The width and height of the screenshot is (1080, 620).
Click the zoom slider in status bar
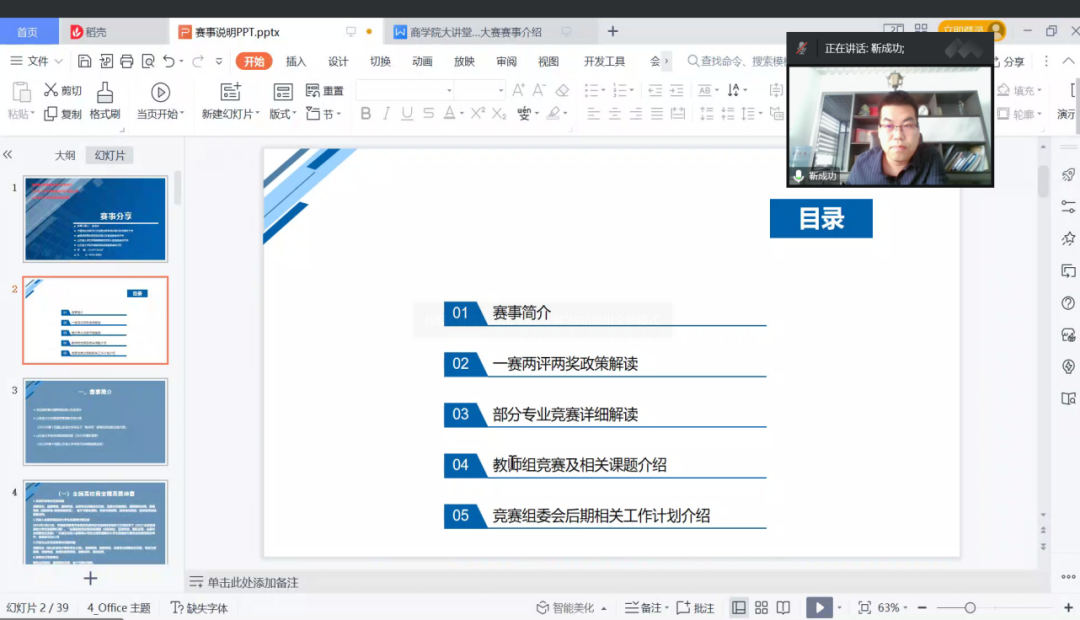tap(969, 607)
